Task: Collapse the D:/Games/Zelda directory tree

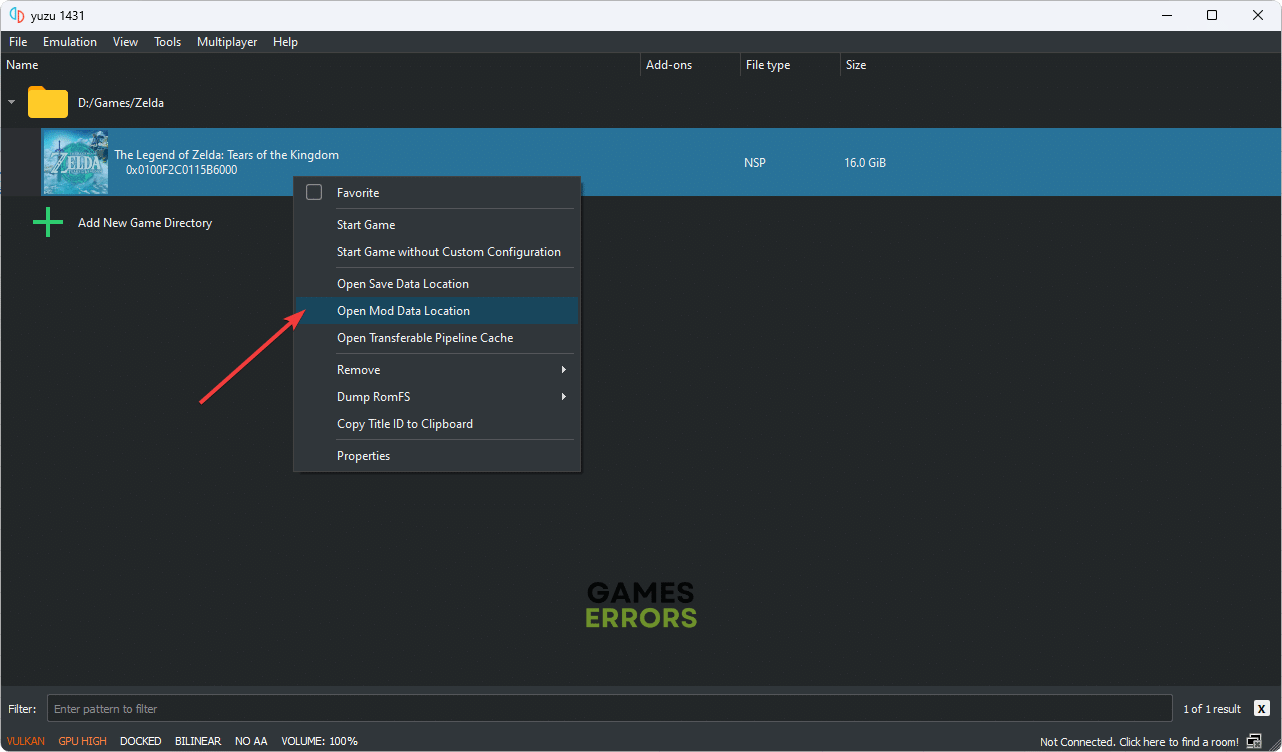Action: click(12, 103)
